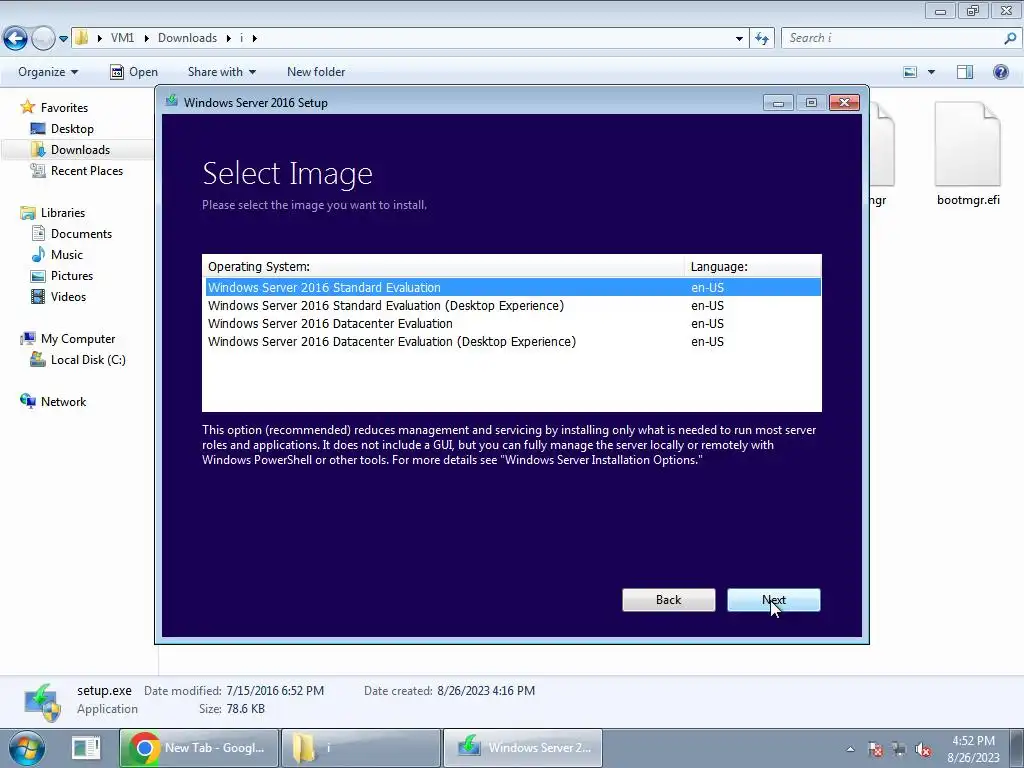Click Open in the Explorer toolbar

pyautogui.click(x=134, y=72)
